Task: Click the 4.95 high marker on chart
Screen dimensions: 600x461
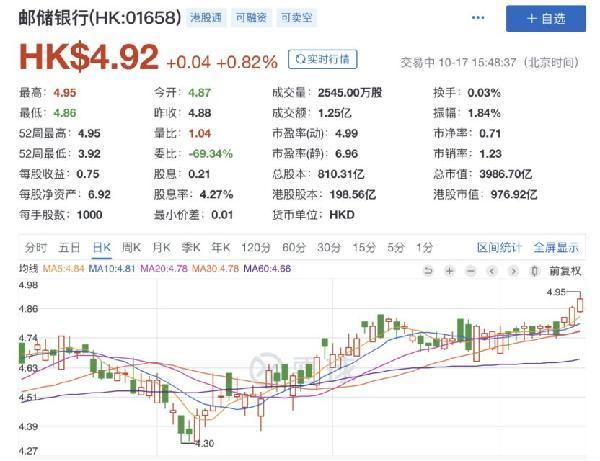Action: coord(556,292)
